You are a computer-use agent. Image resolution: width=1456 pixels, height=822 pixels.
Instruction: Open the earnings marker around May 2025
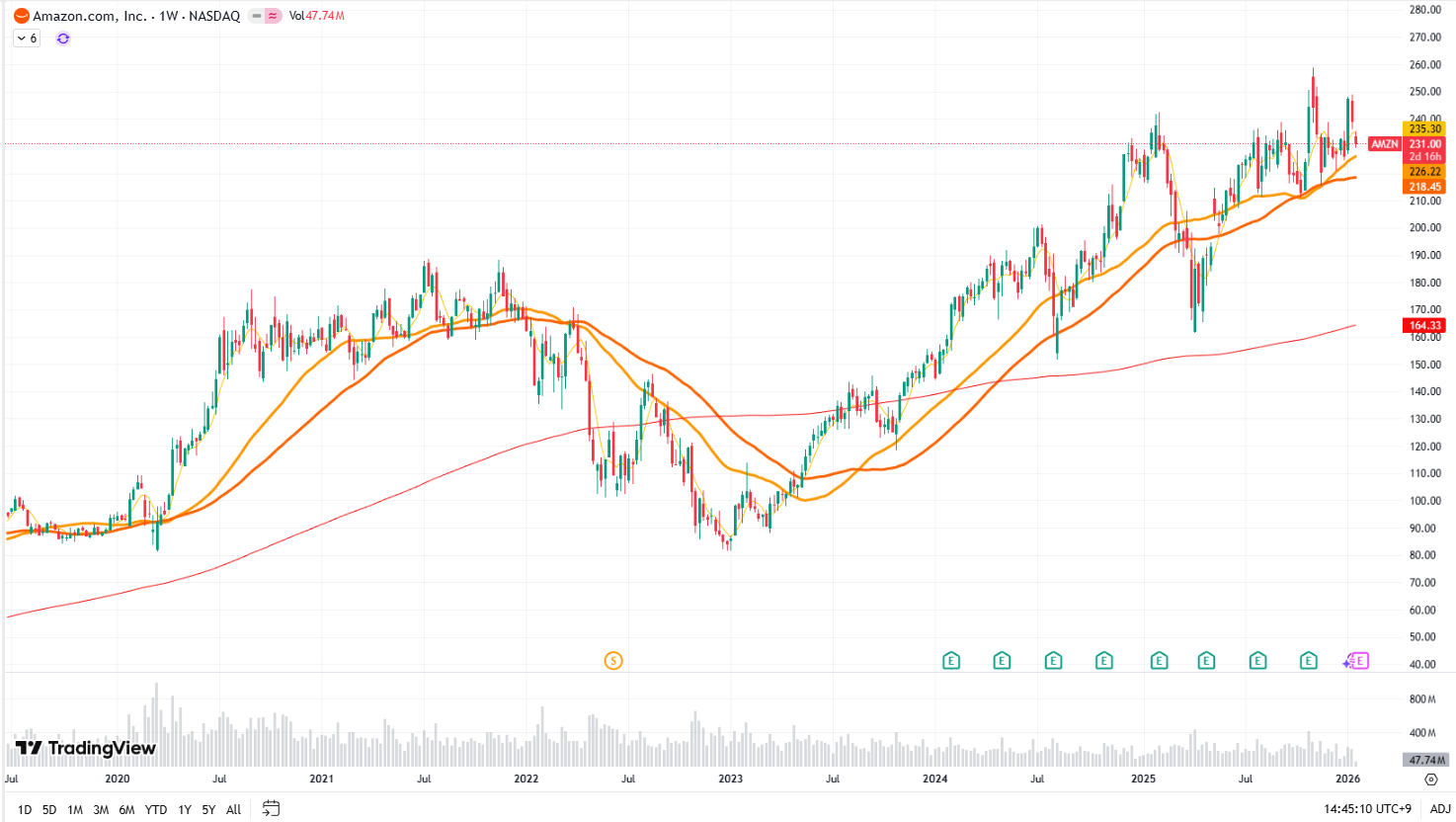point(1206,661)
